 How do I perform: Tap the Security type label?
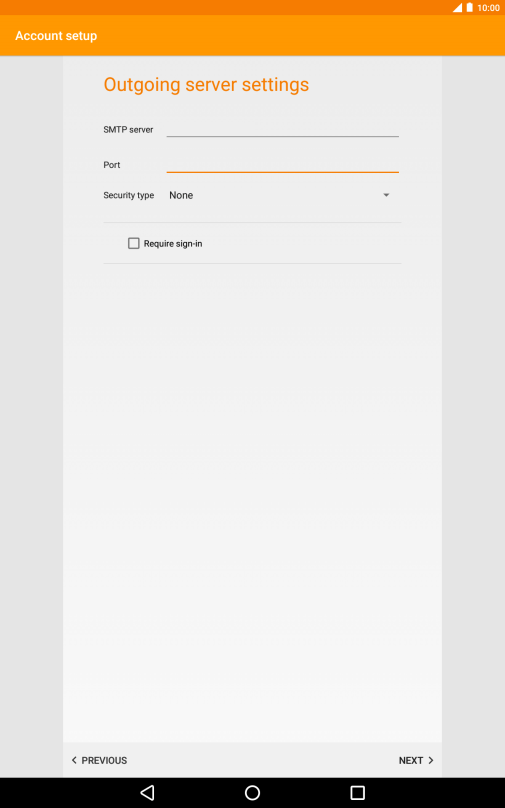[x=129, y=195]
